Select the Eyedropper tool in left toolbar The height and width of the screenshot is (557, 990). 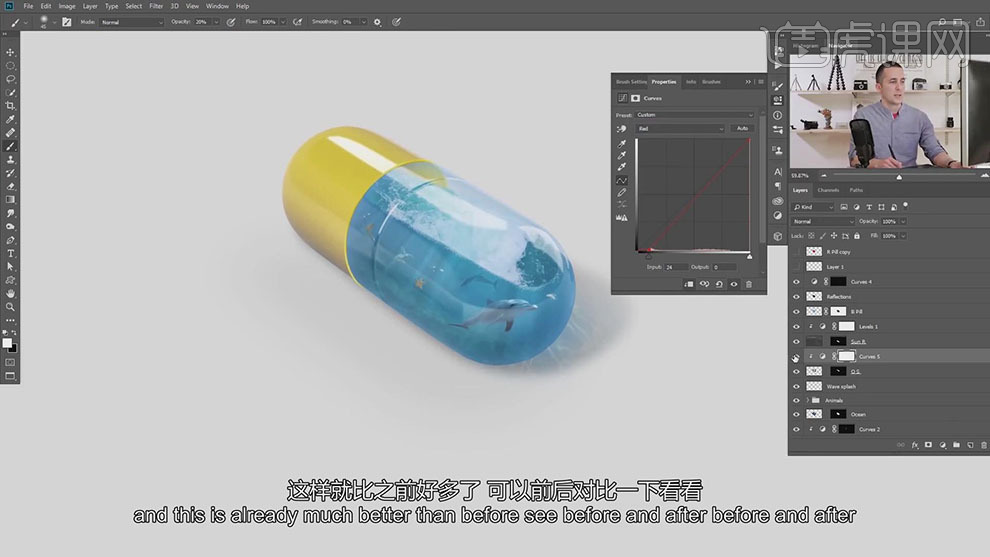pyautogui.click(x=10, y=119)
